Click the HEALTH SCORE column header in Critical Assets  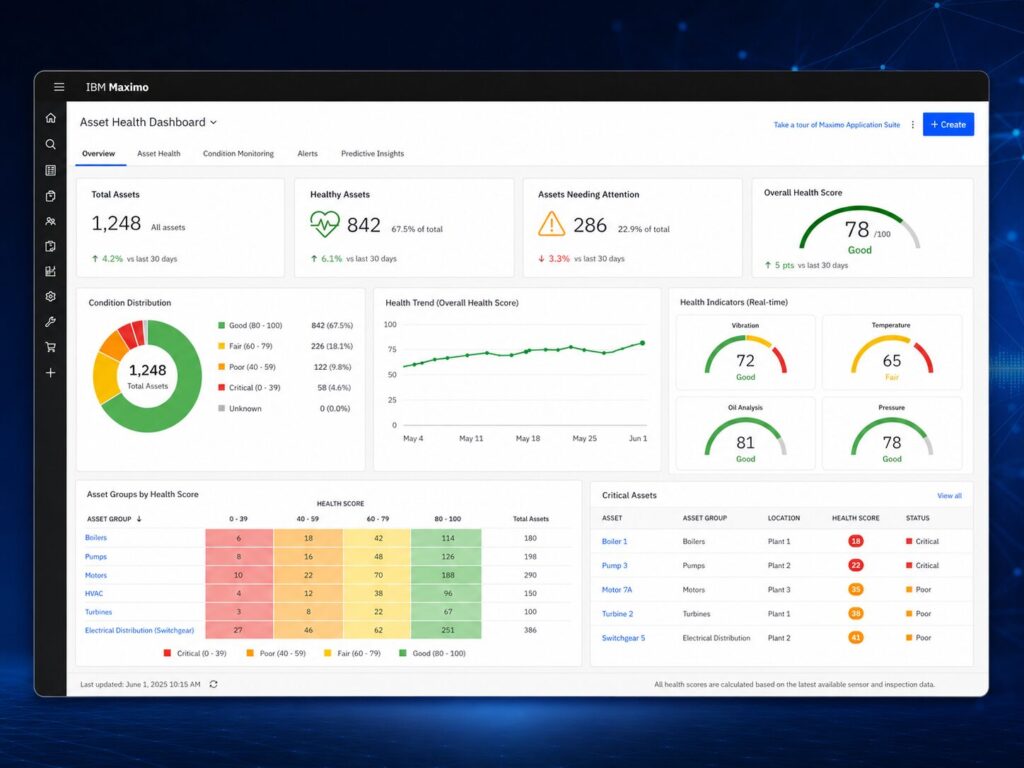[x=856, y=519]
